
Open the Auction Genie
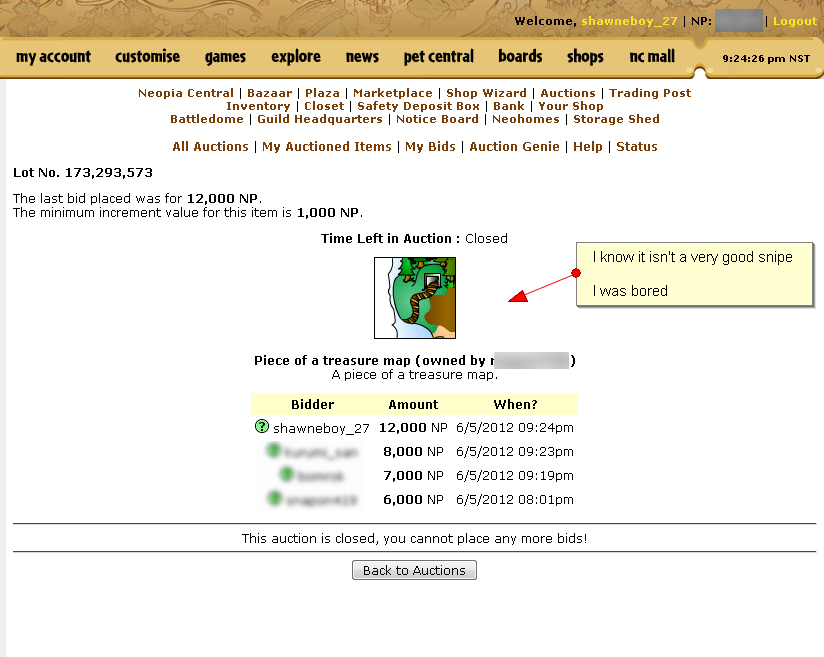click(514, 147)
